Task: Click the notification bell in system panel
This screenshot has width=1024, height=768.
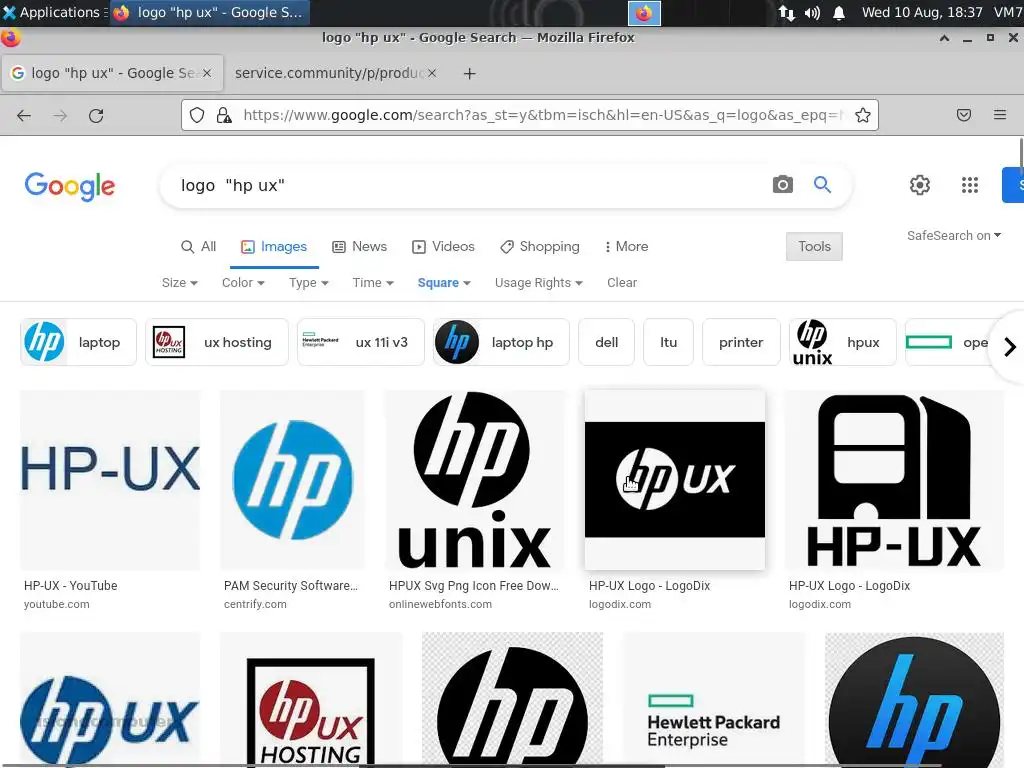Action: (x=839, y=13)
